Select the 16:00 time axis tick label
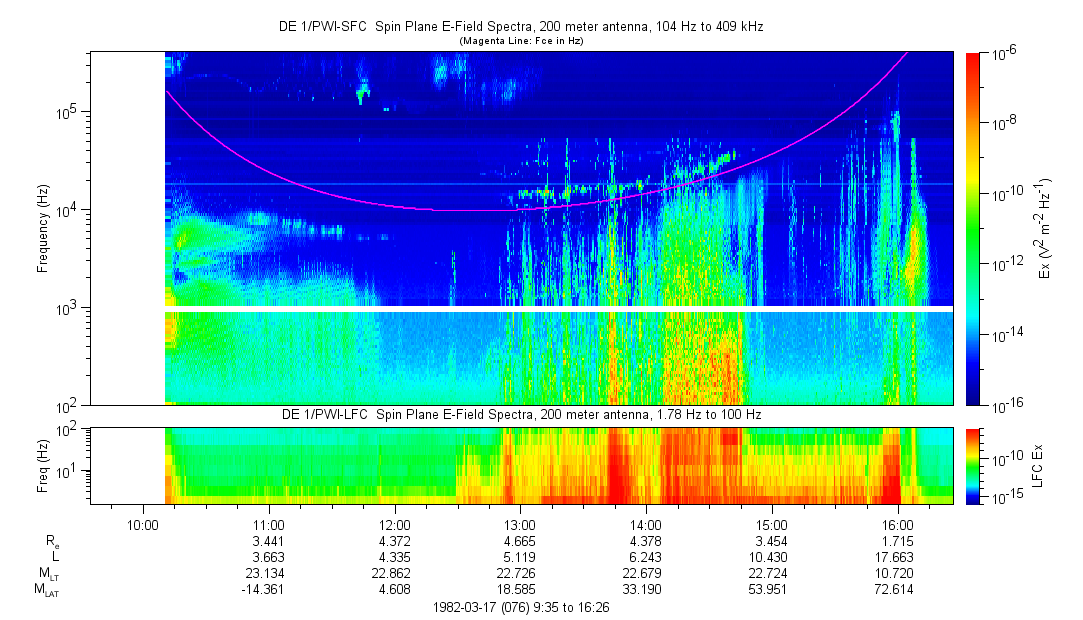The image size is (1083, 620). click(898, 523)
